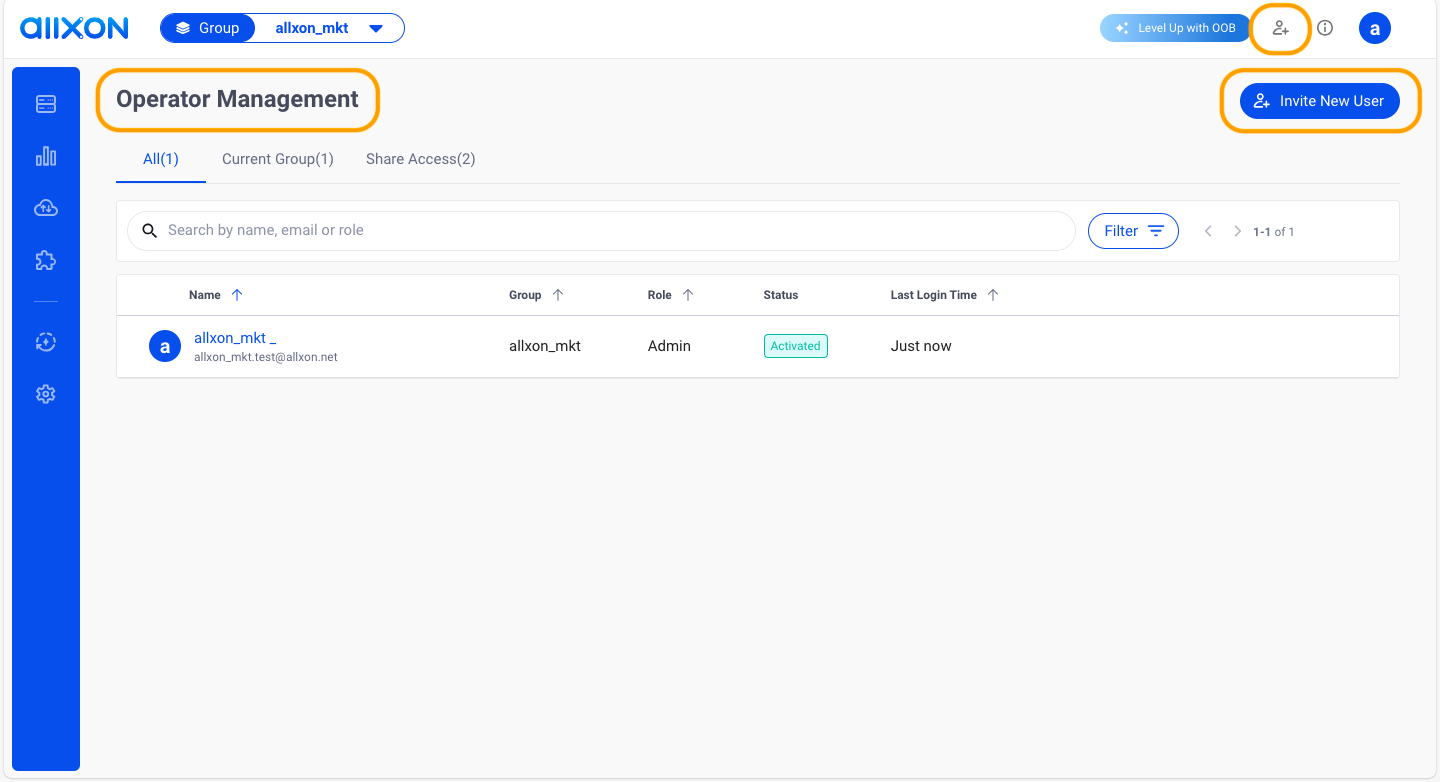Open the settings gear in sidebar

point(46,394)
